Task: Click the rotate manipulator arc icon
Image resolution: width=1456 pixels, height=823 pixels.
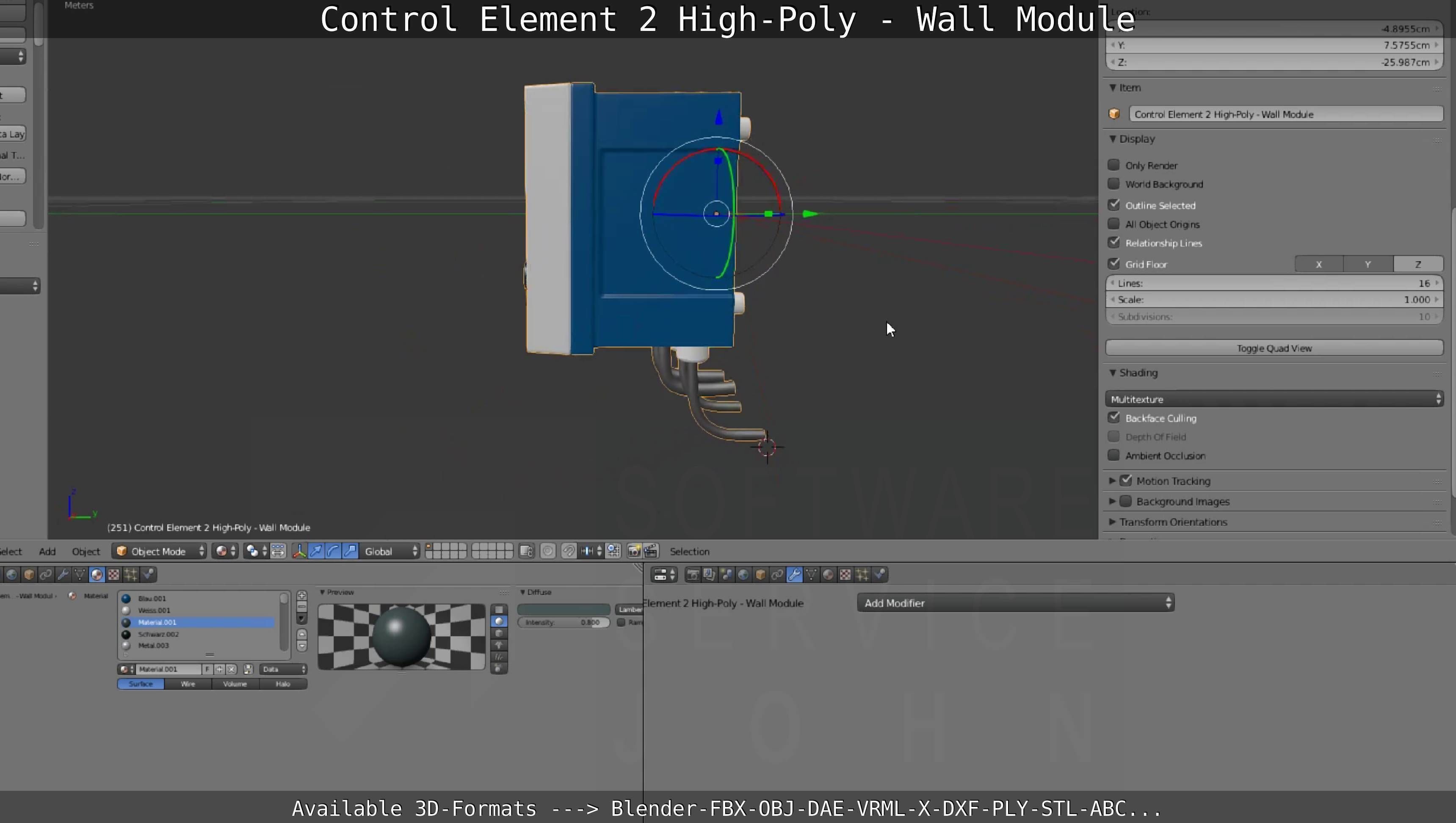Action: coord(334,551)
